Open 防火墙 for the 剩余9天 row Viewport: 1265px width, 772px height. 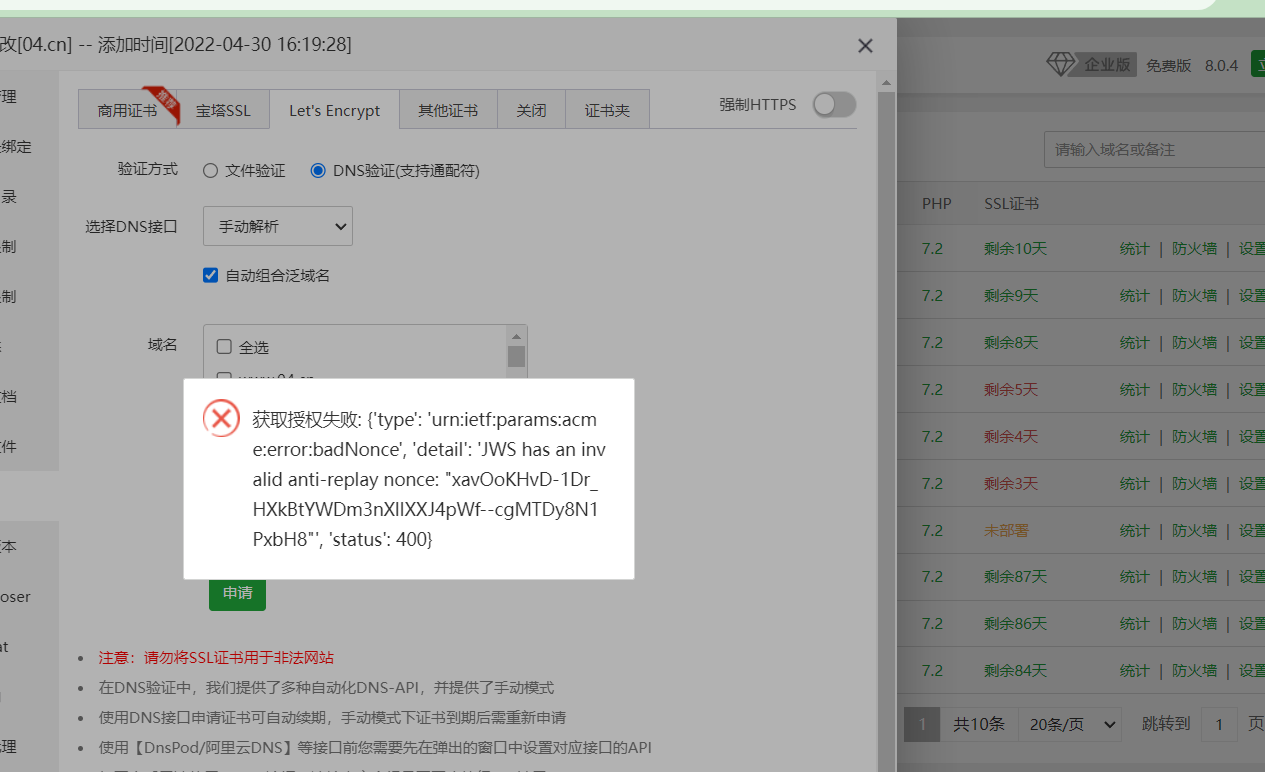tap(1194, 295)
